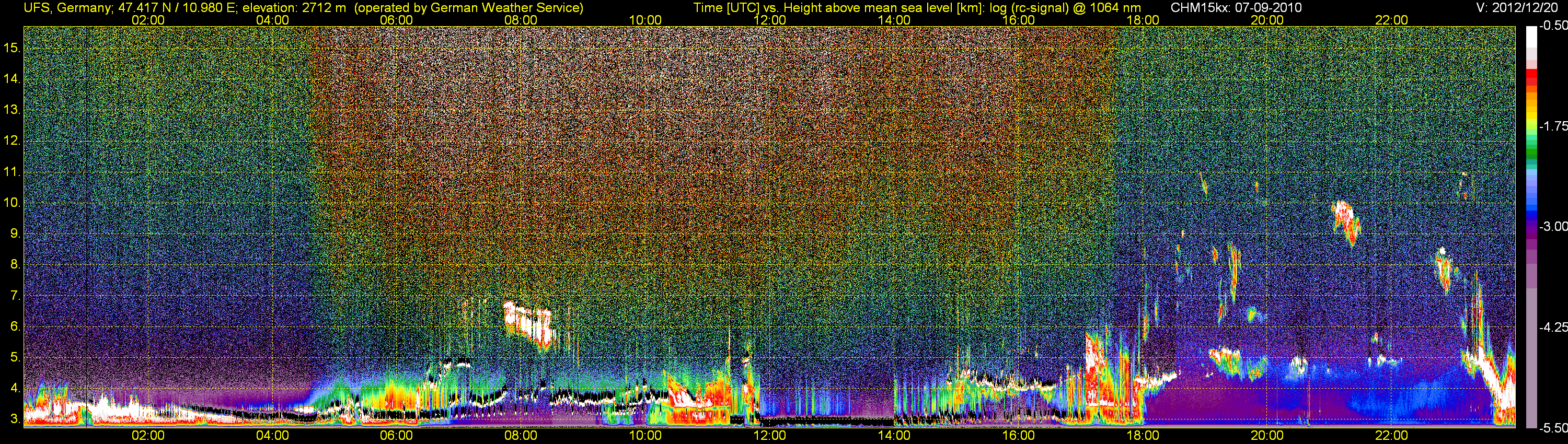1568x444 pixels.
Task: Click the -1.75 color scale value
Action: [1553, 126]
